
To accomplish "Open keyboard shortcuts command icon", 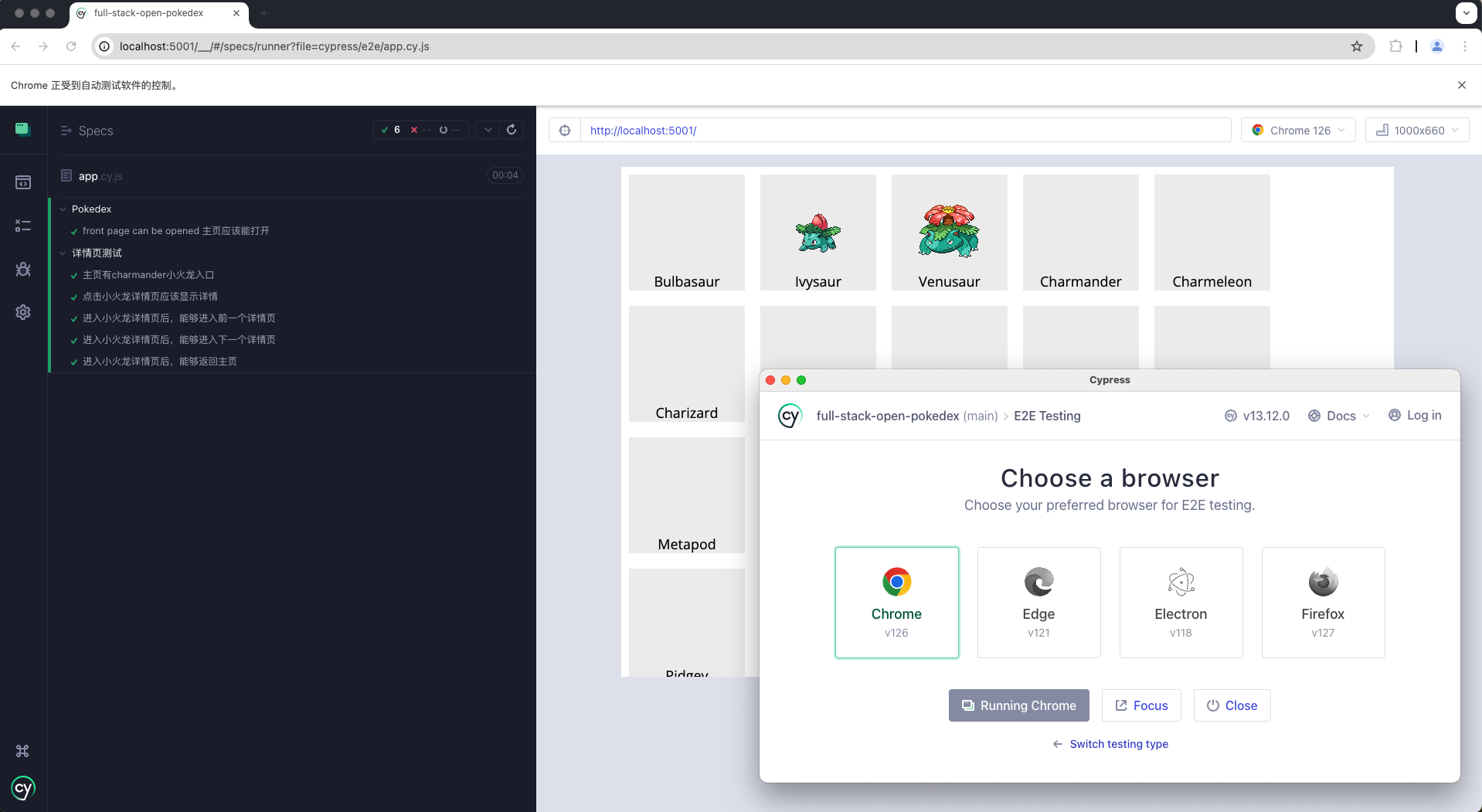I will (22, 751).
